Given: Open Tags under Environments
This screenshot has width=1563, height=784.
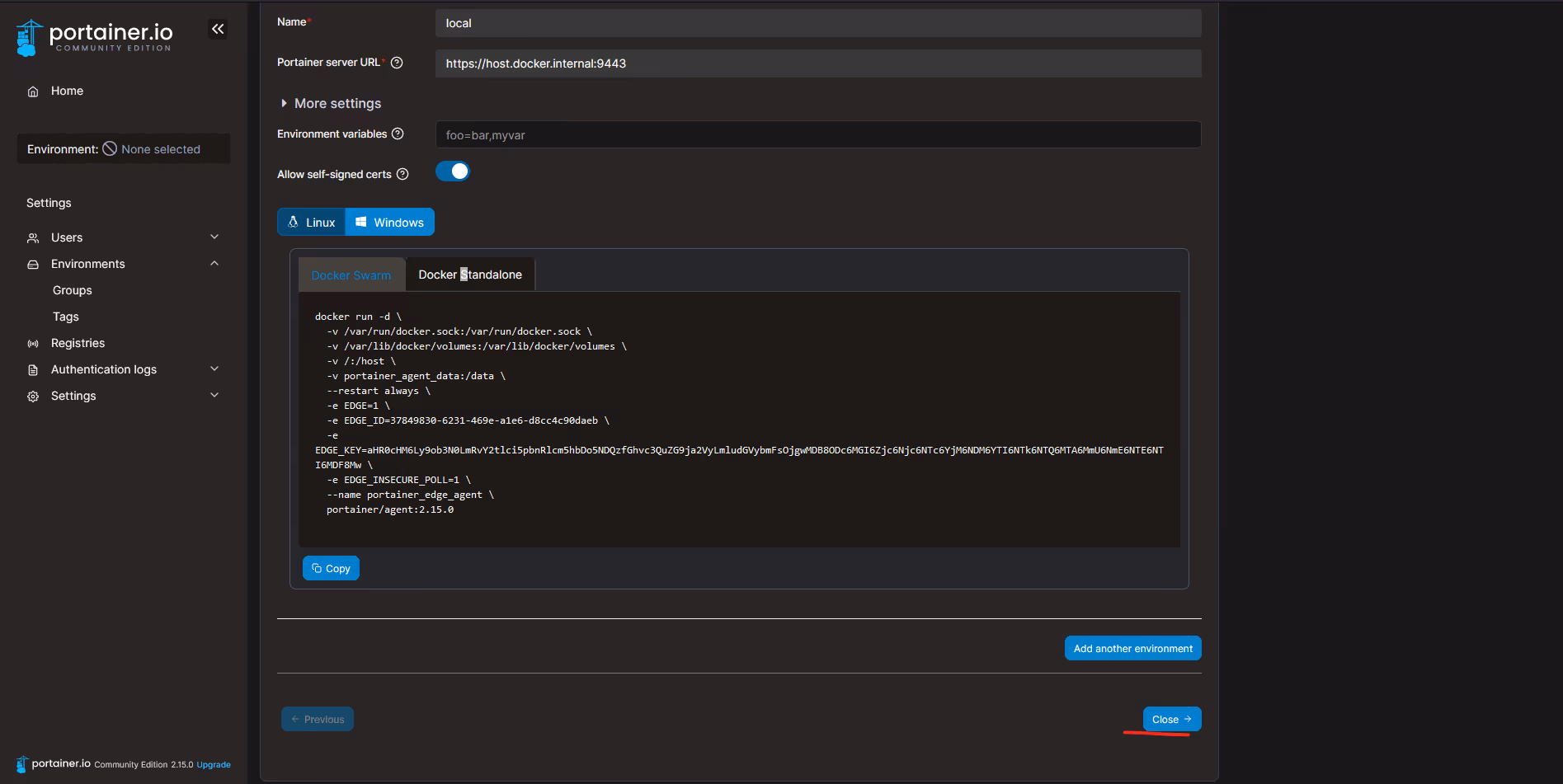Looking at the screenshot, I should pos(66,317).
